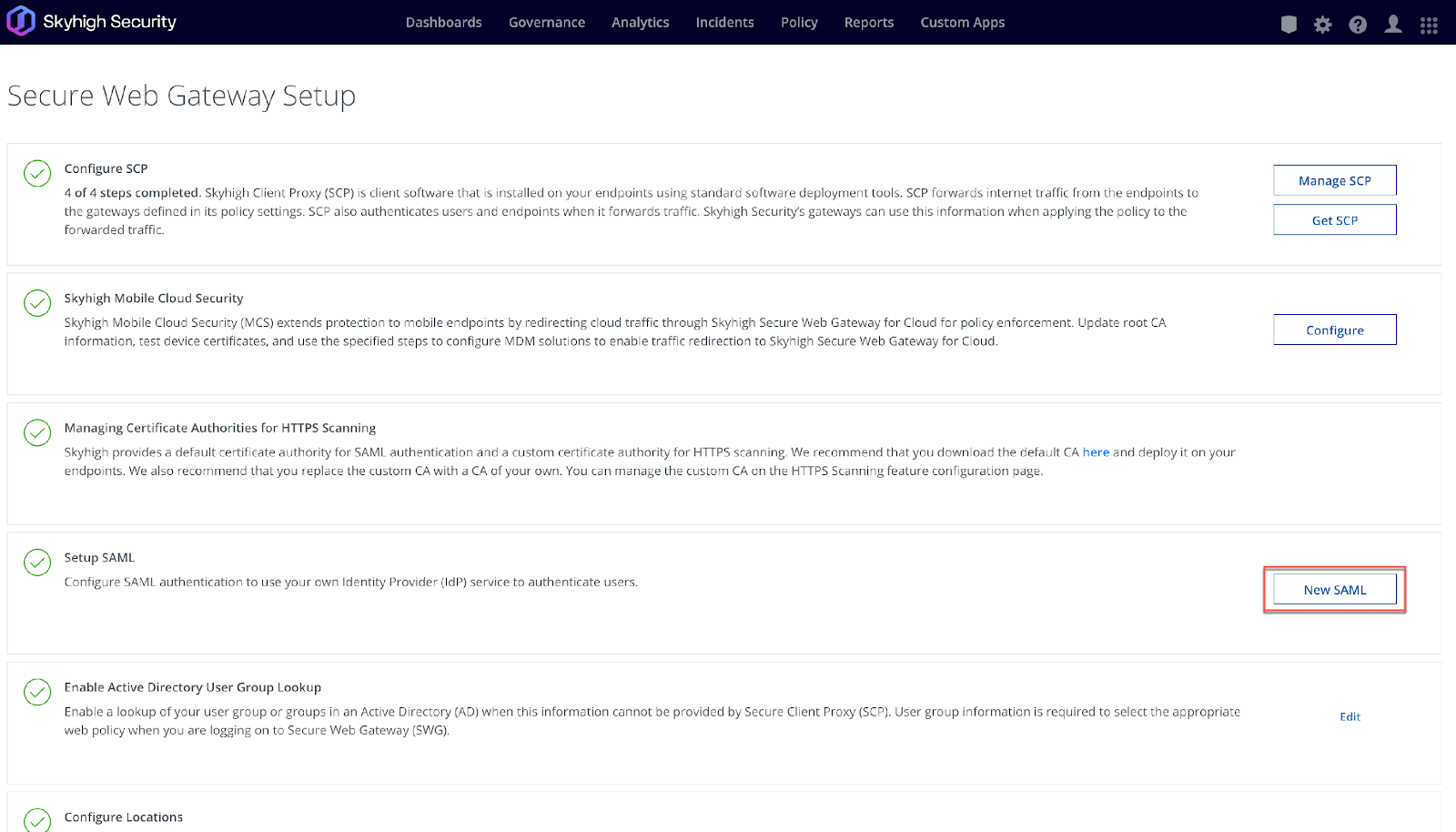
Task: Click the Get SCP button
Action: (1334, 219)
